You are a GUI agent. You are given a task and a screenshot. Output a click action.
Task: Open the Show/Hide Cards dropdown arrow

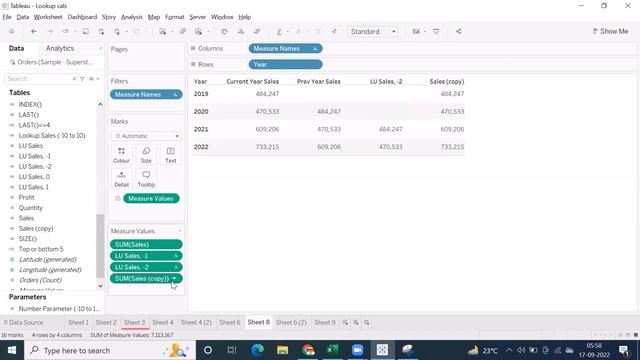[x=424, y=31]
